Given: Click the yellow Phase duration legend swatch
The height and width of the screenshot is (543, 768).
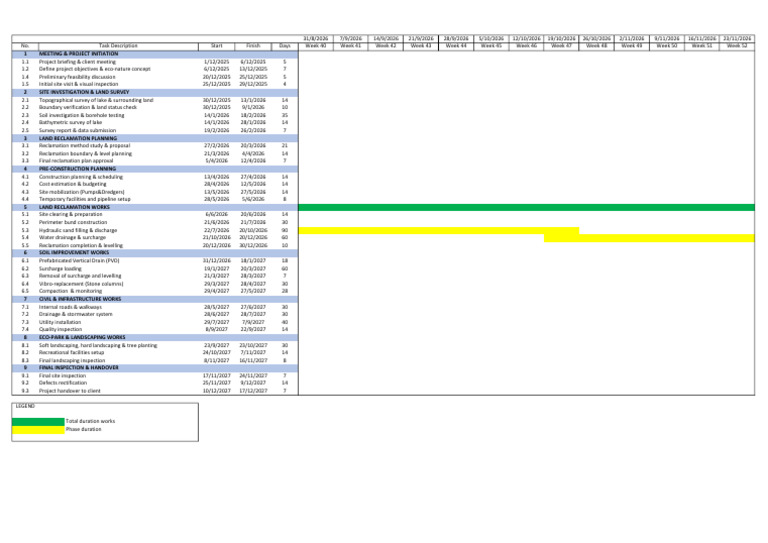Looking at the screenshot, I should pyautogui.click(x=38, y=430).
